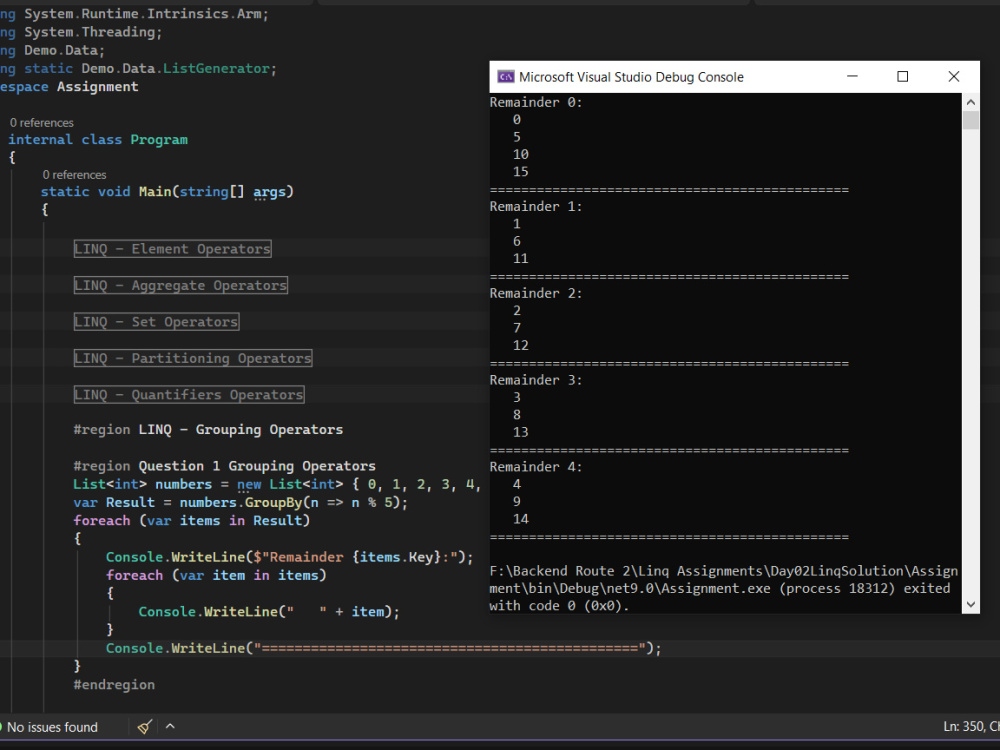
Task: Click '#region LINQ - Grouping Operators' line
Action: click(x=208, y=430)
